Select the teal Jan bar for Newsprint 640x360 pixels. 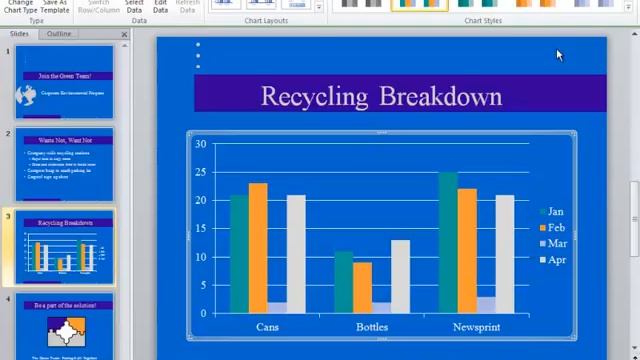point(448,242)
